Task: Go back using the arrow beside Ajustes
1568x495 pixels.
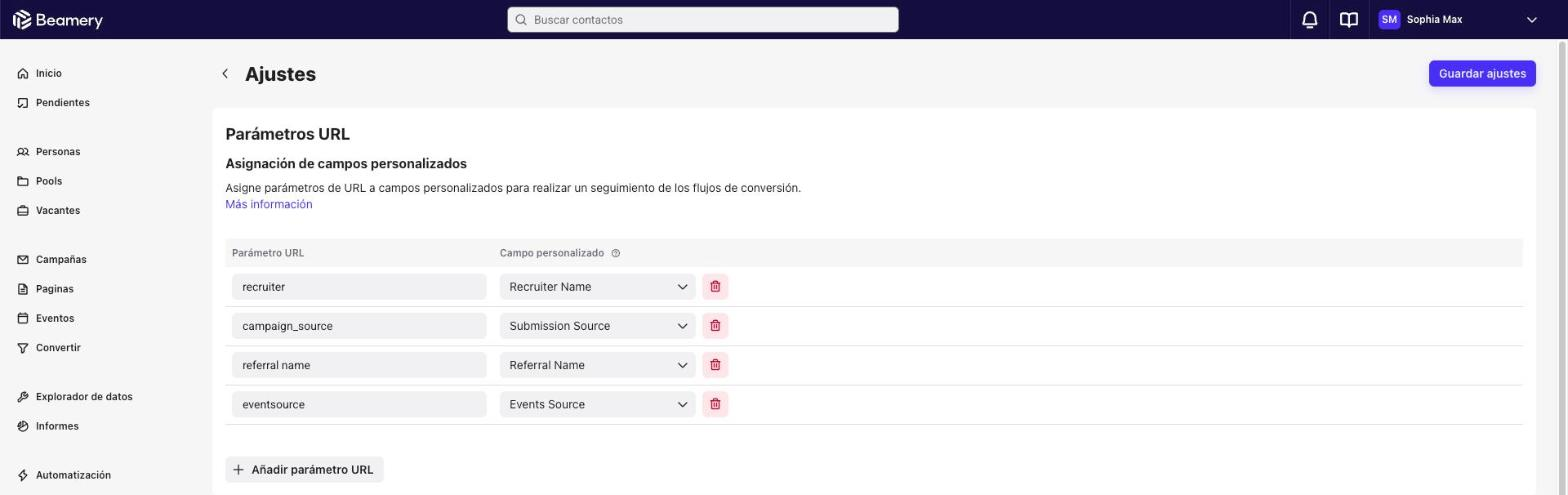Action: pyautogui.click(x=225, y=74)
